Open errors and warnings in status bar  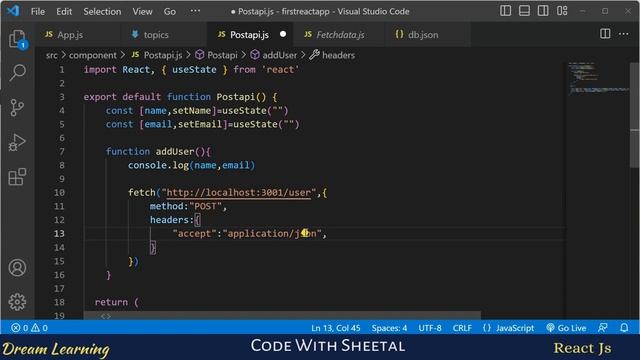pos(29,328)
